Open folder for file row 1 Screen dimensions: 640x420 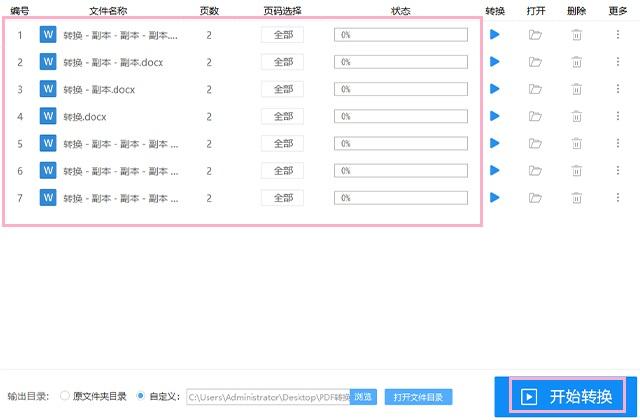point(535,35)
